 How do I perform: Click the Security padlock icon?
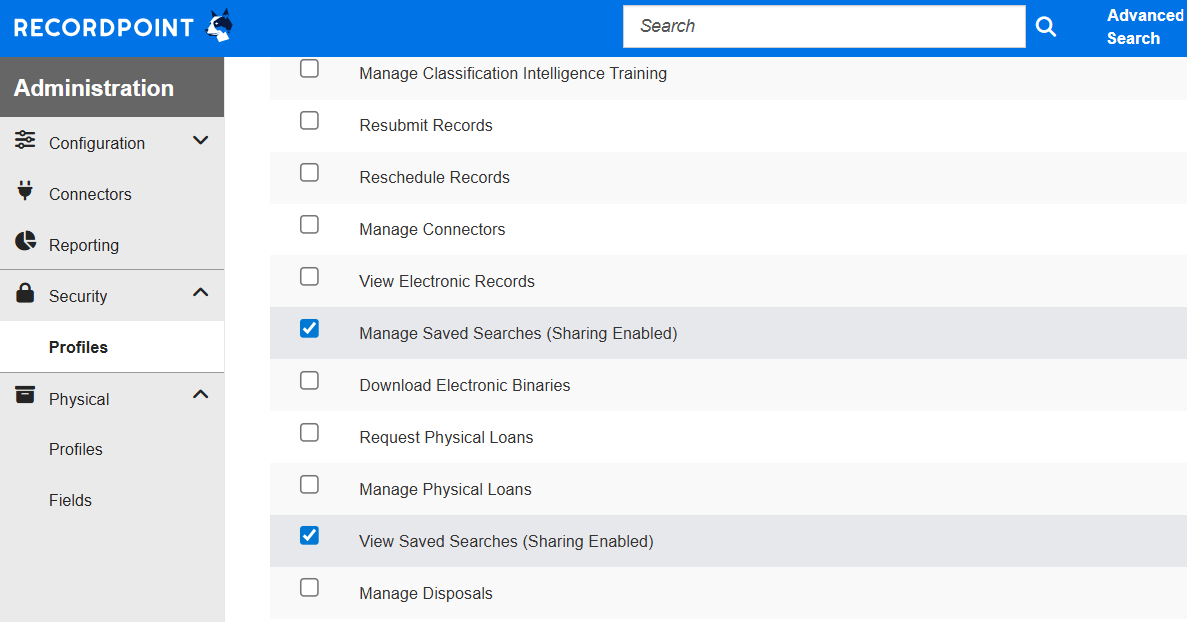click(x=26, y=294)
